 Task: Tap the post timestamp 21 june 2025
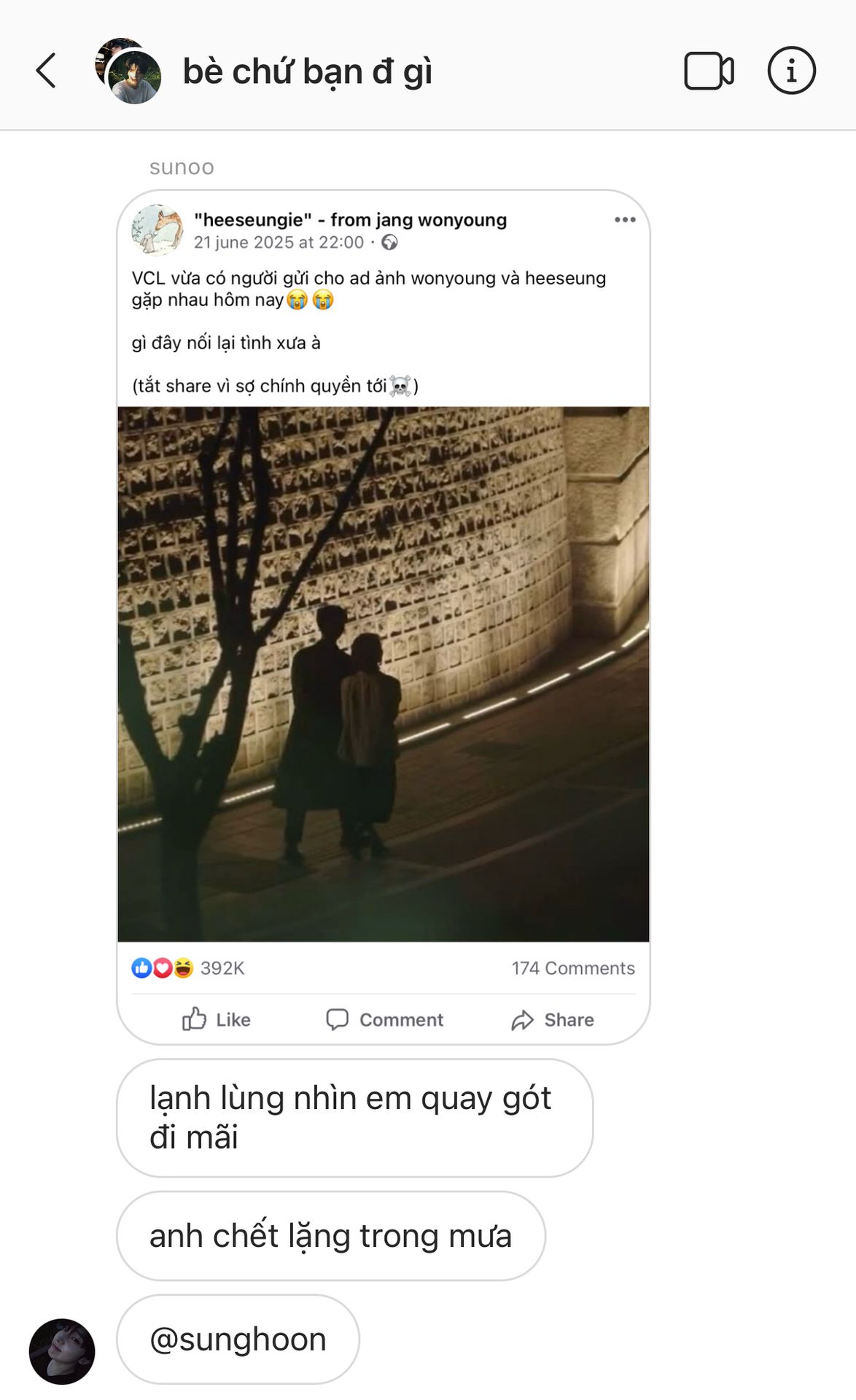point(279,243)
